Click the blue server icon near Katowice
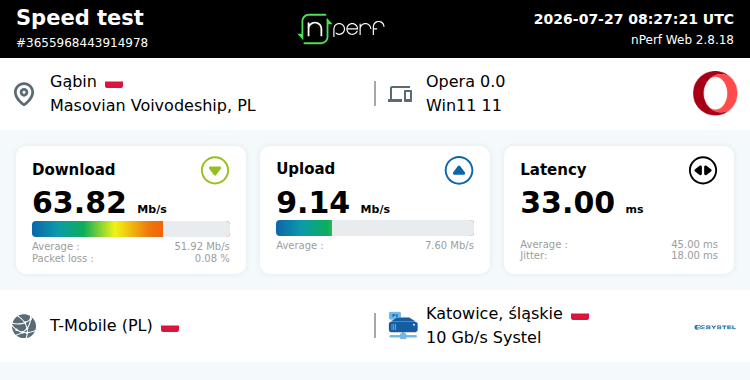The width and height of the screenshot is (750, 380). (x=403, y=325)
